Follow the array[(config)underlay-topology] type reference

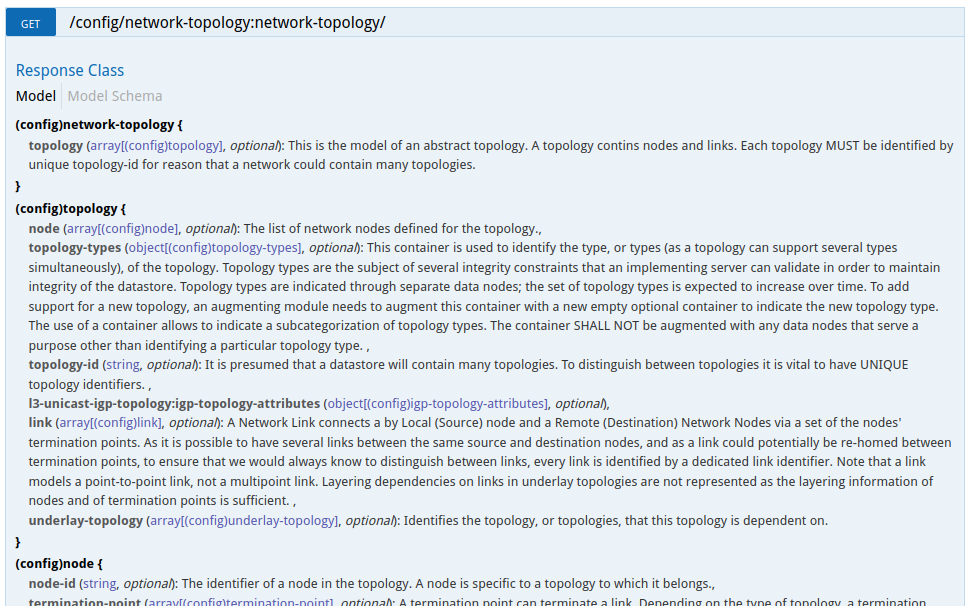[x=244, y=520]
